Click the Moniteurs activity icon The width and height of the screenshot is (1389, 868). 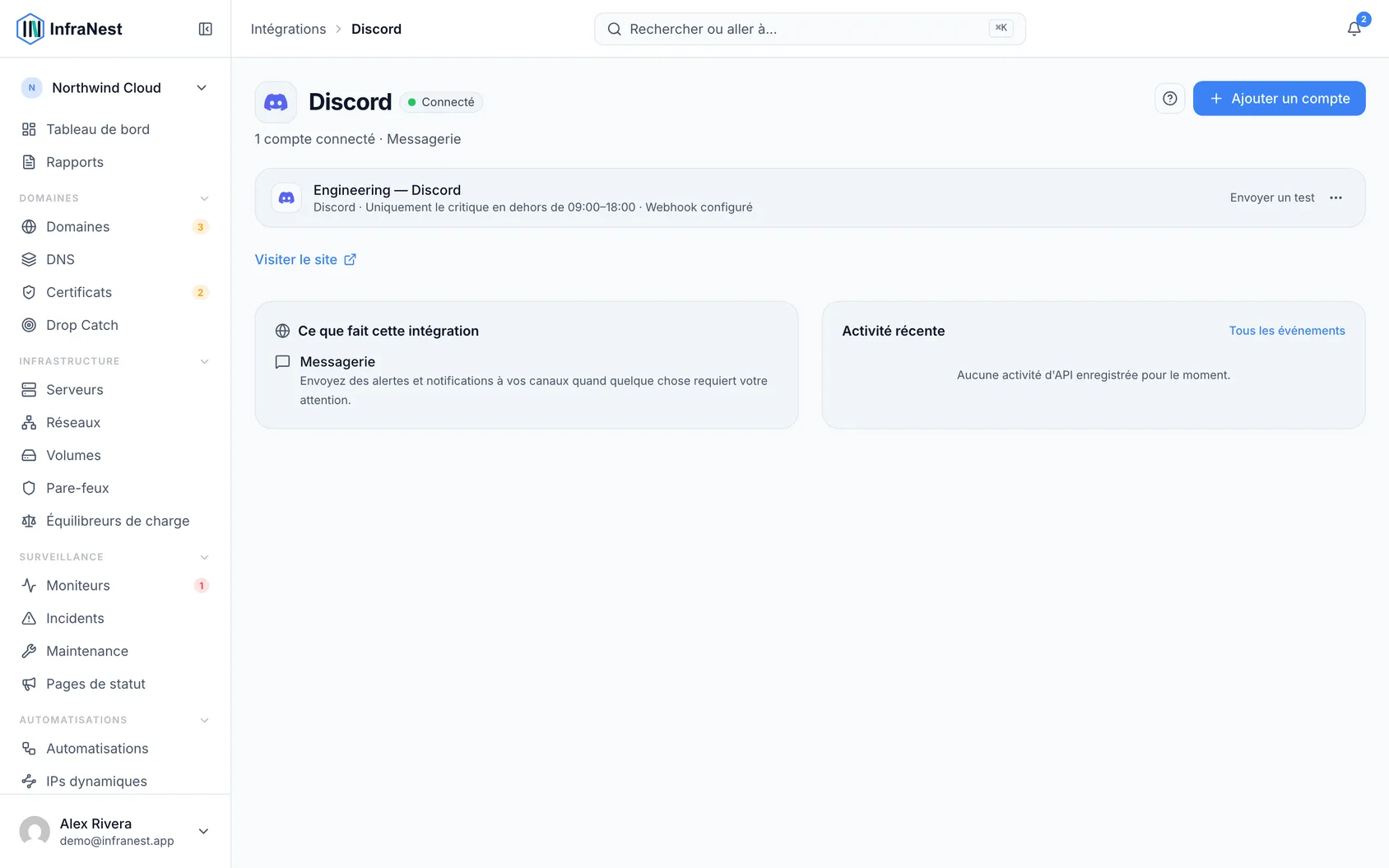point(29,585)
